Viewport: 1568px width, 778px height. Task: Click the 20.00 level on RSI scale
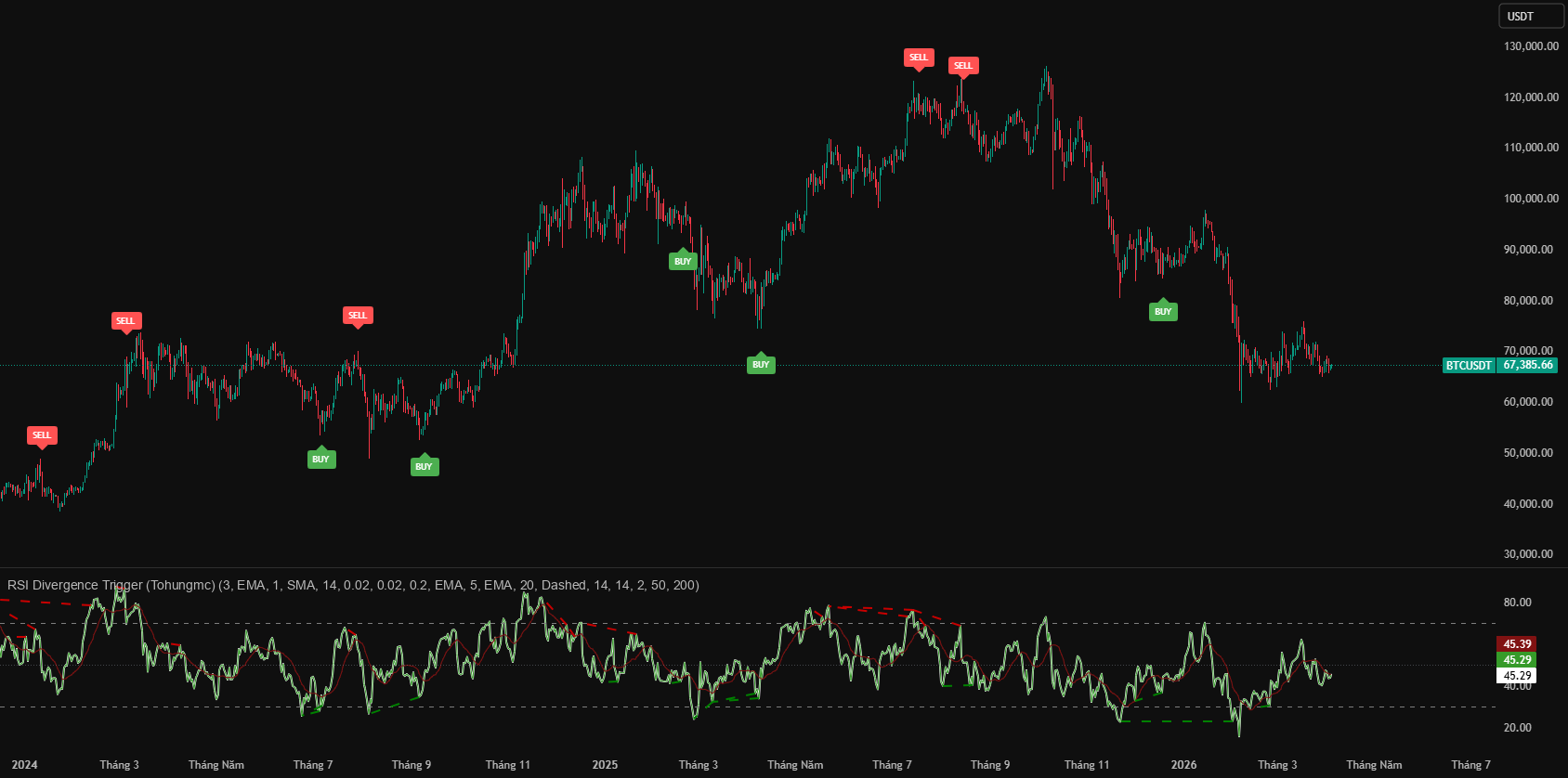click(1517, 728)
